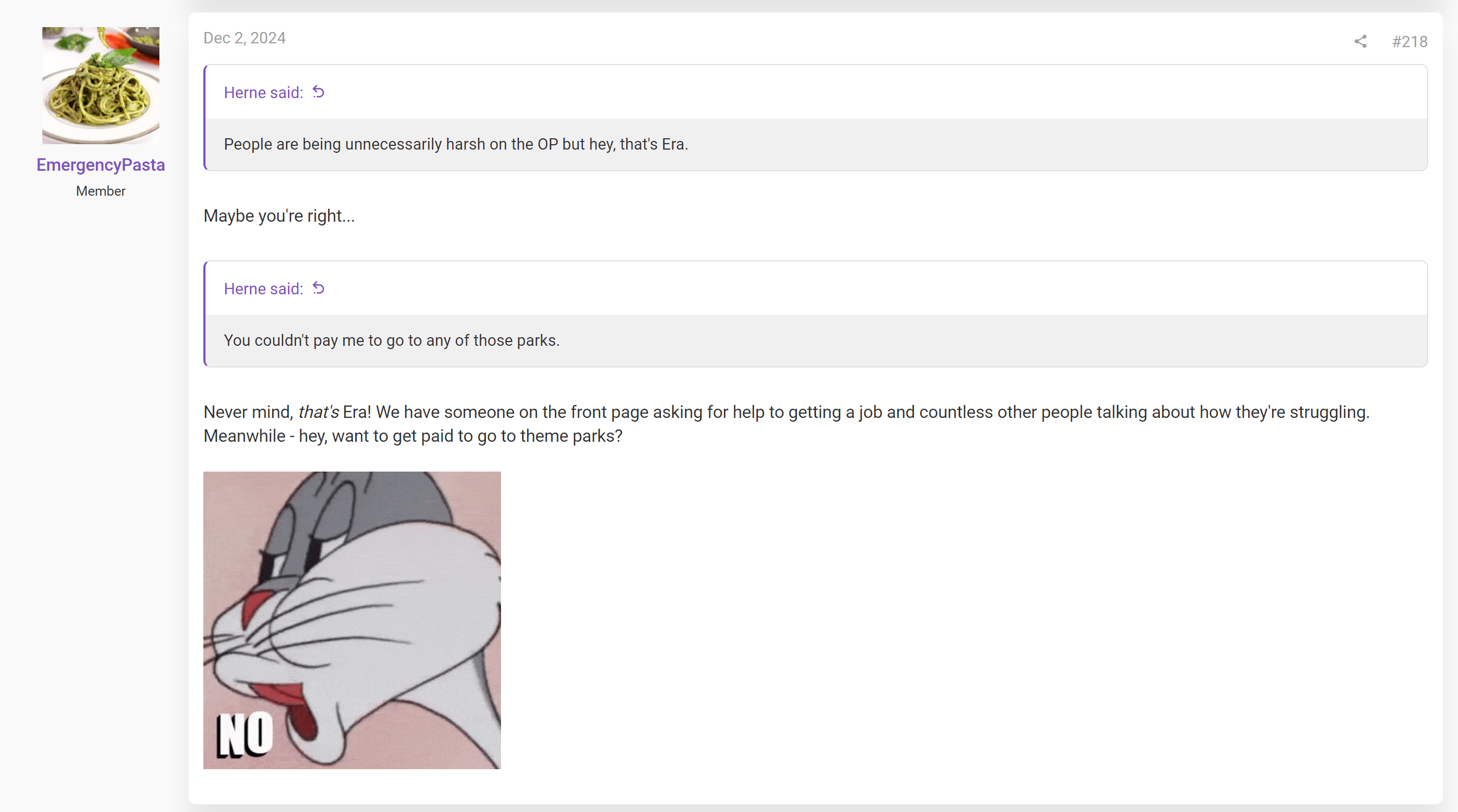This screenshot has width=1458, height=812.
Task: Click the purple left border of first quote
Action: (x=205, y=117)
